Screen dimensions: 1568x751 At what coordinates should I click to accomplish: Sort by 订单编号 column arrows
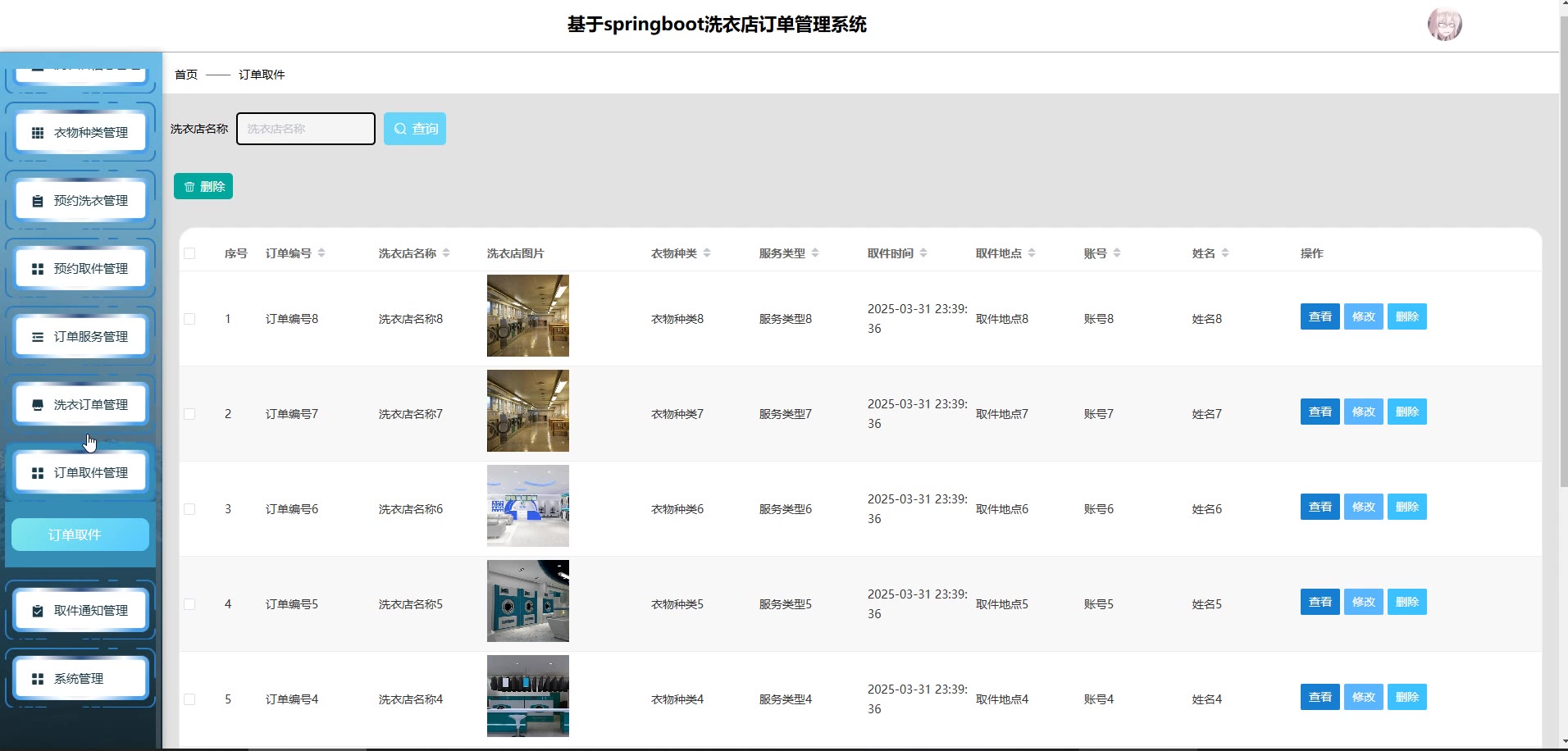tap(321, 253)
